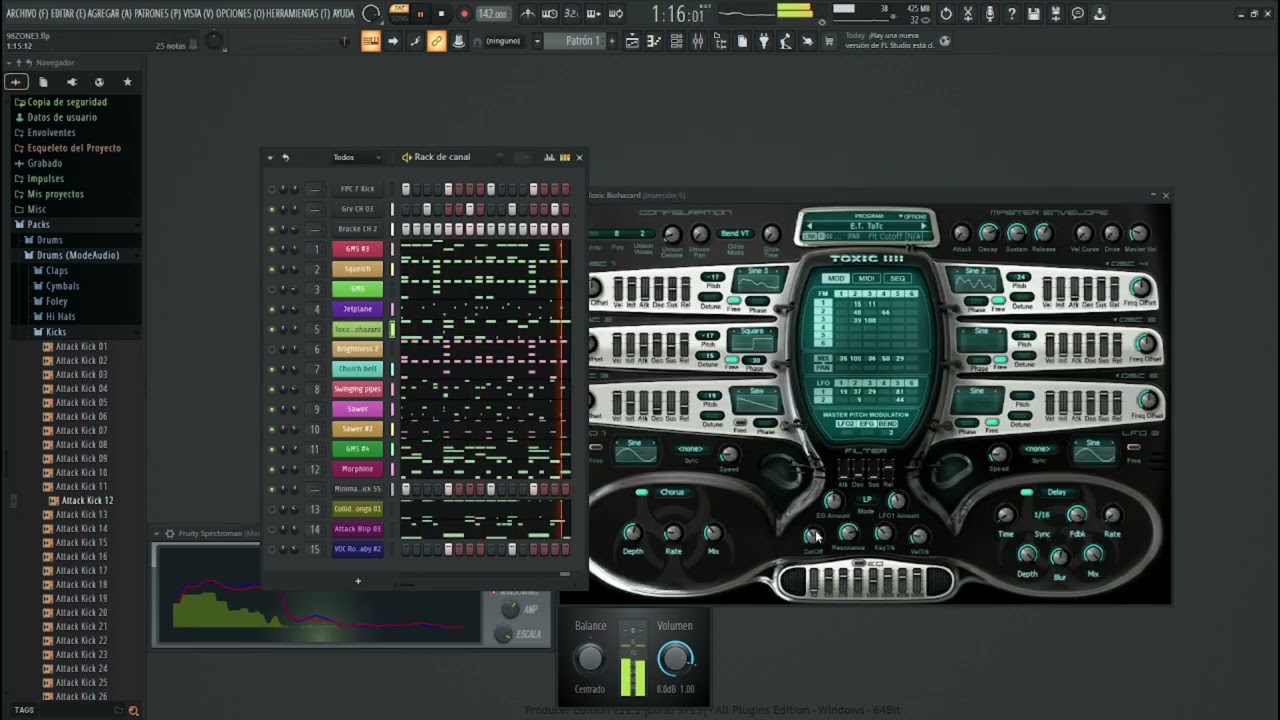The width and height of the screenshot is (1280, 720).
Task: Click the pause button in the transport
Action: 420,14
